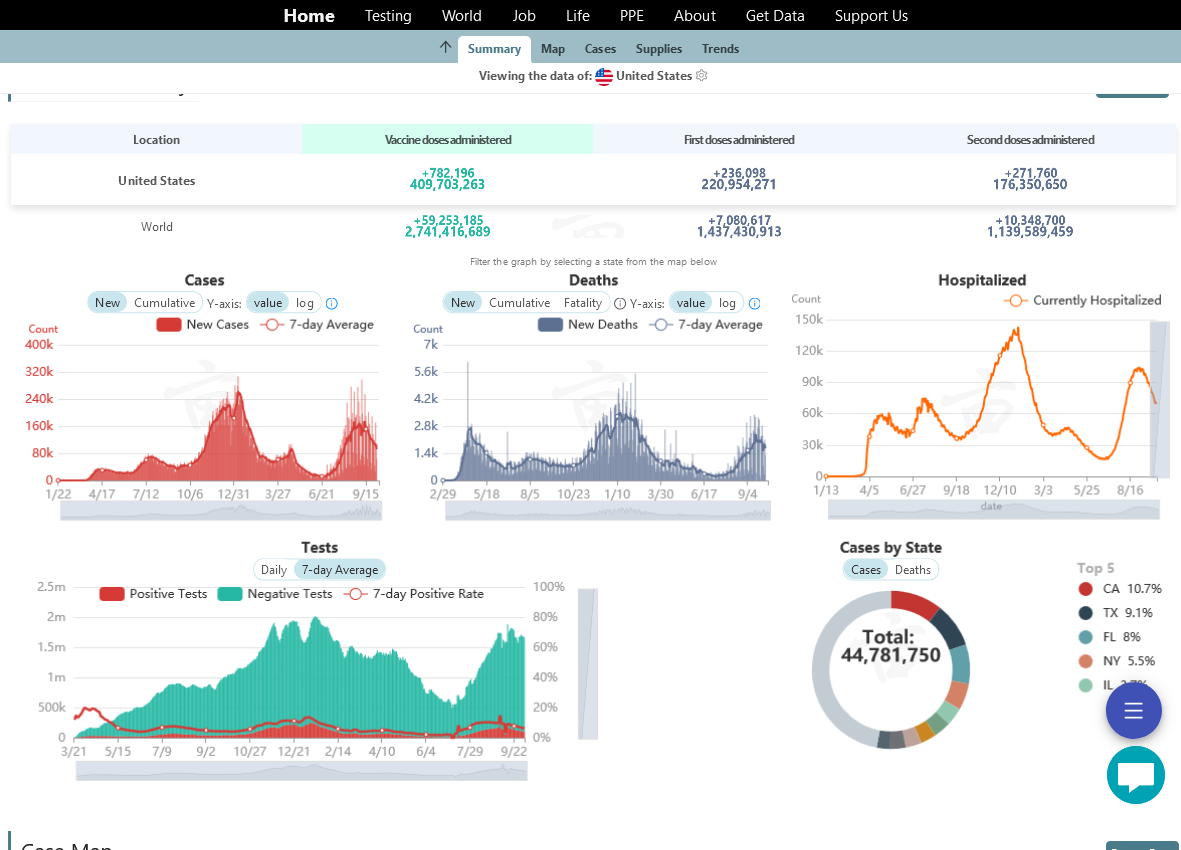Set Cases chart Y-axis to value
Viewport: 1181px width, 850px height.
[267, 303]
